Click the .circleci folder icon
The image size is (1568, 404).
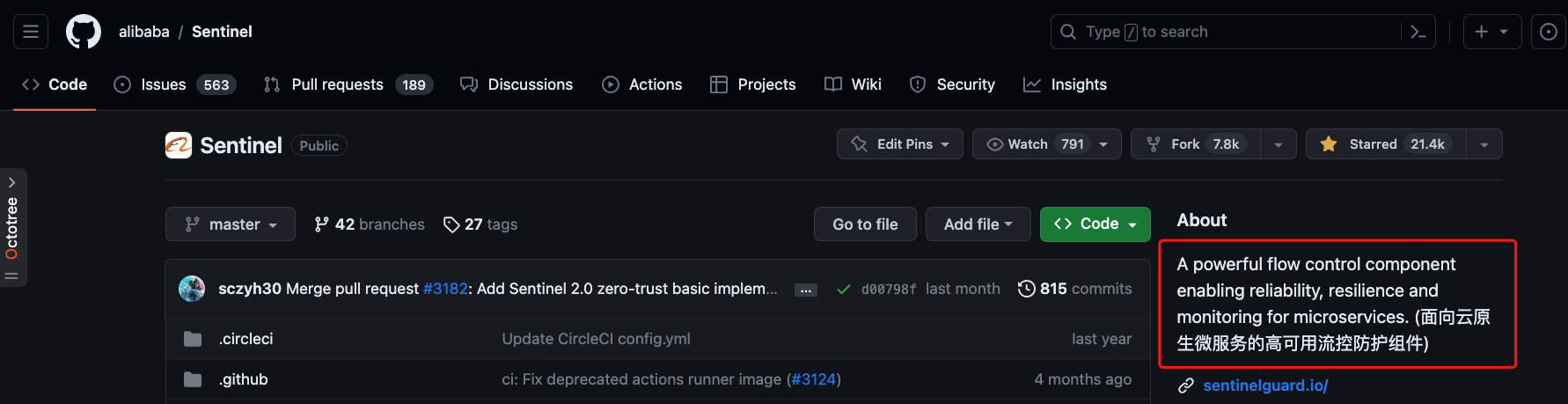click(x=193, y=339)
